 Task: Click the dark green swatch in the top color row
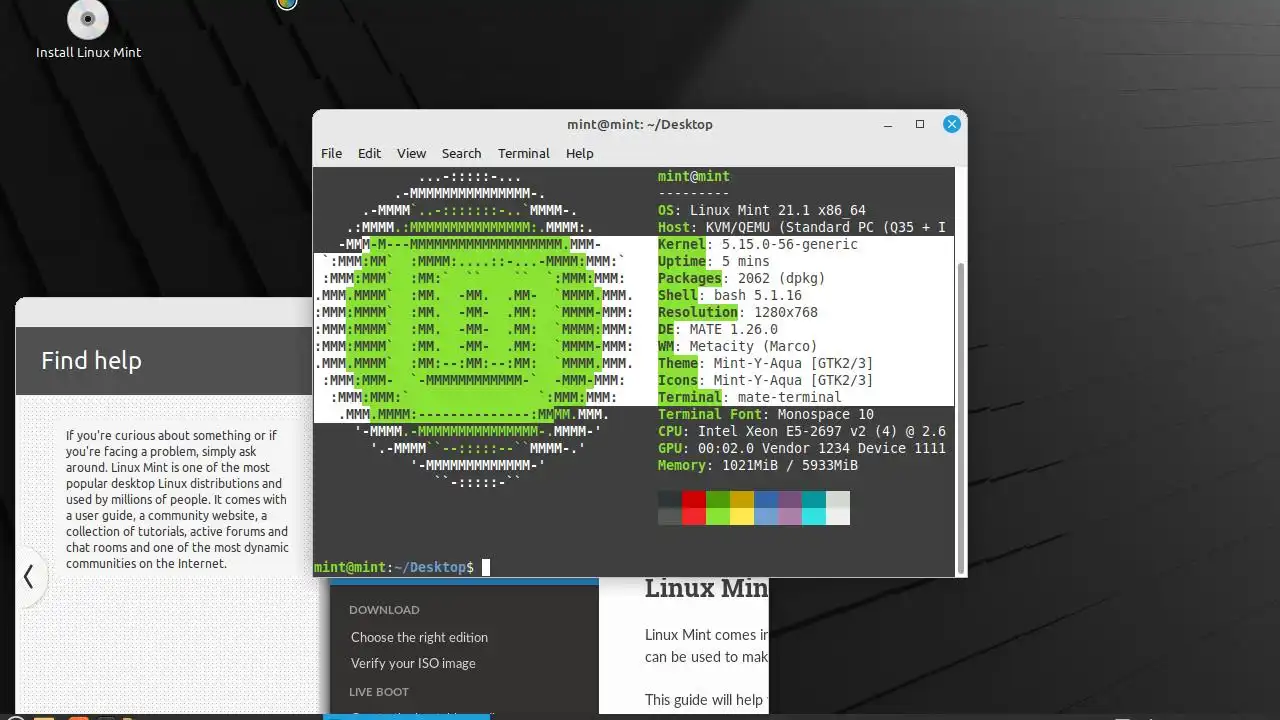click(x=718, y=499)
